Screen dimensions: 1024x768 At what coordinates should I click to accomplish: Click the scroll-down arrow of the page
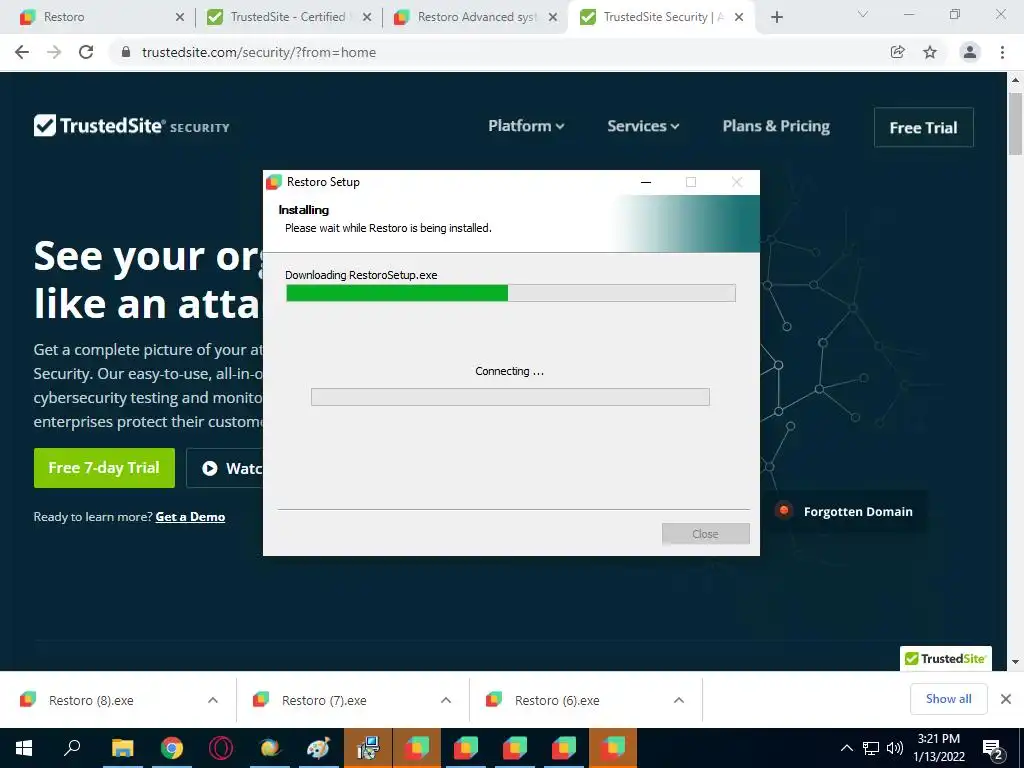click(1015, 662)
